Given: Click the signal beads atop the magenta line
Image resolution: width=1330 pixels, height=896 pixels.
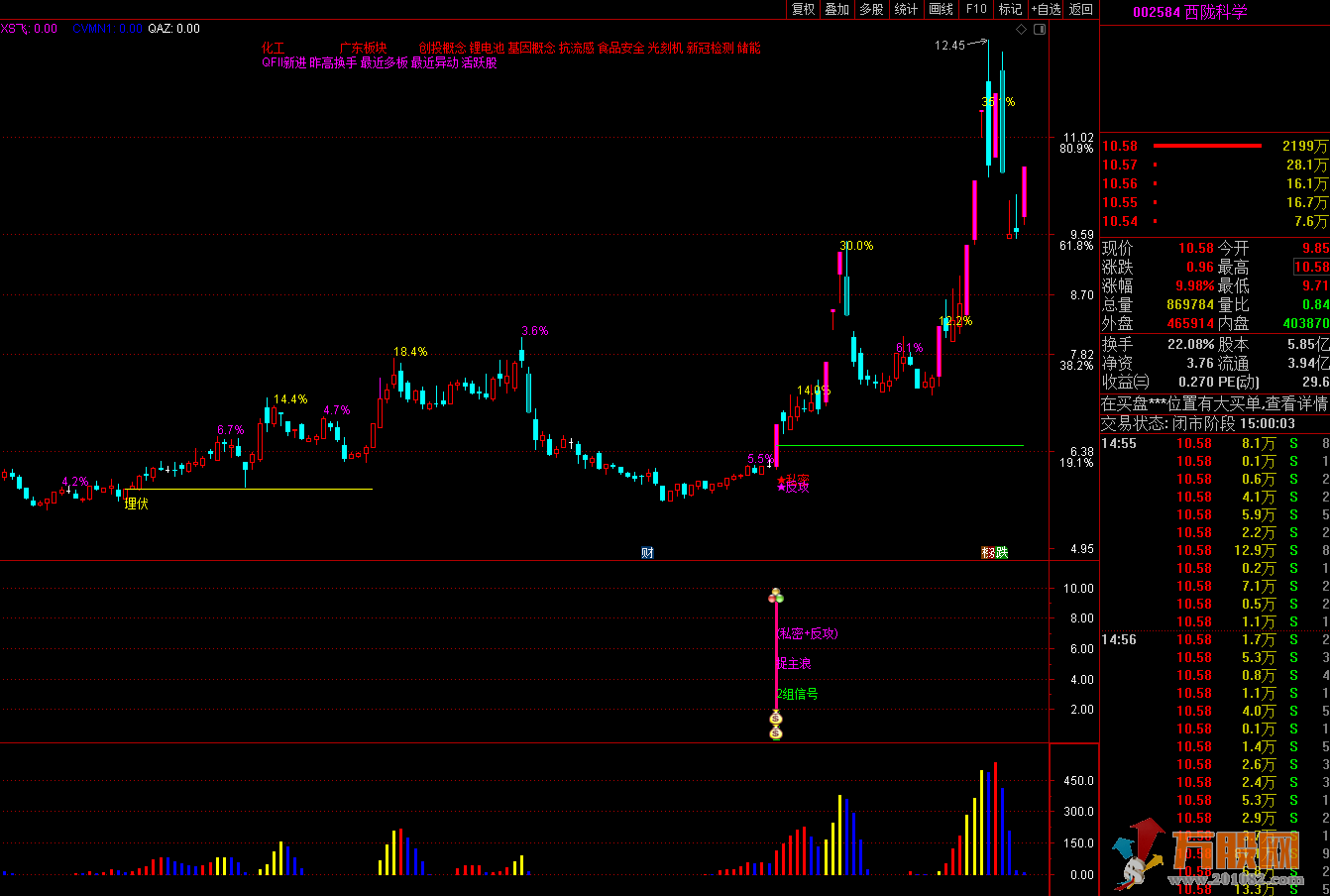Looking at the screenshot, I should (x=776, y=596).
